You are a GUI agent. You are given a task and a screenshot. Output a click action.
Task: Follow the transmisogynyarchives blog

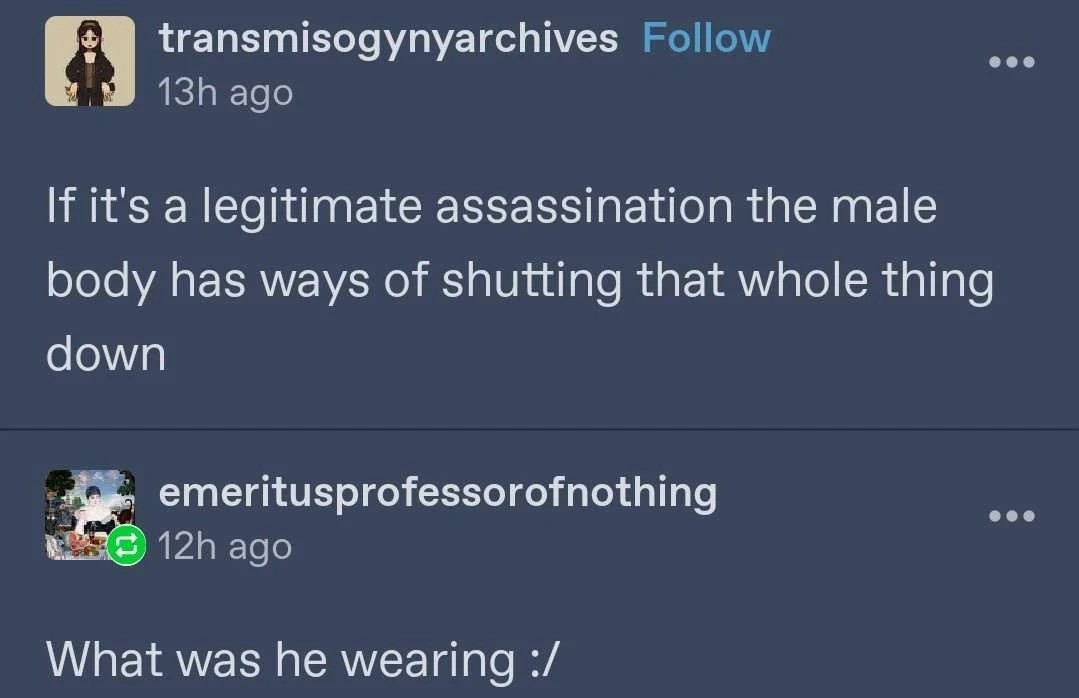706,38
